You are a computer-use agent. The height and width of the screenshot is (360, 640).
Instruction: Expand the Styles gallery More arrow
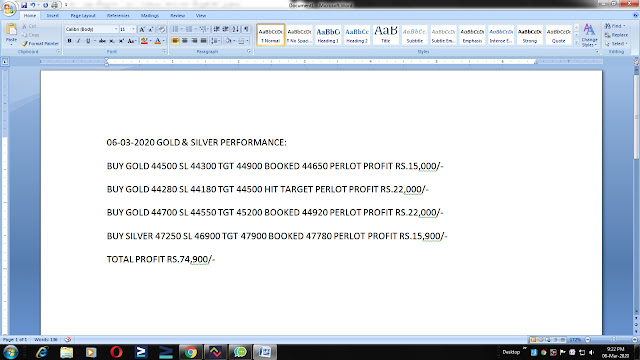(x=576, y=42)
